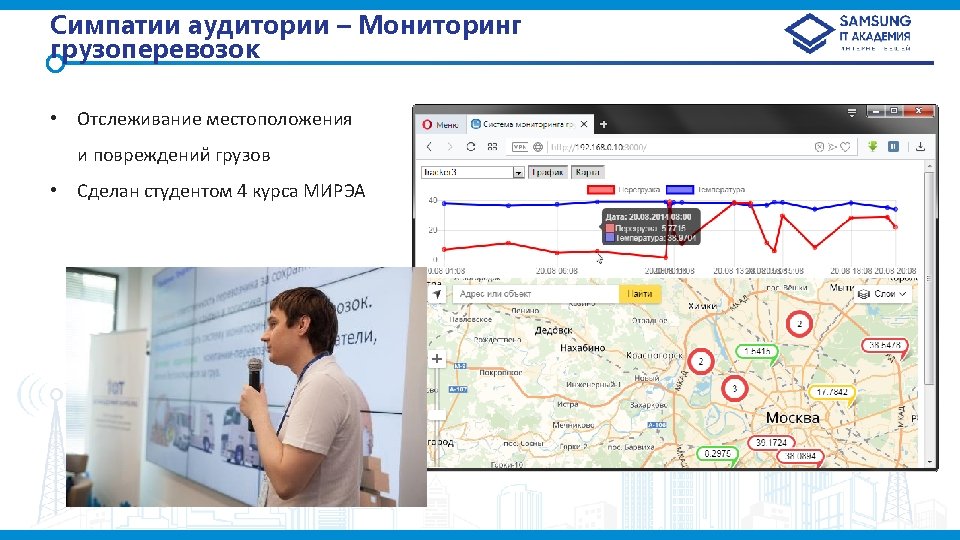Screen dimensions: 960x540
Task: Click the map geolocation arrow button
Action: (437, 294)
